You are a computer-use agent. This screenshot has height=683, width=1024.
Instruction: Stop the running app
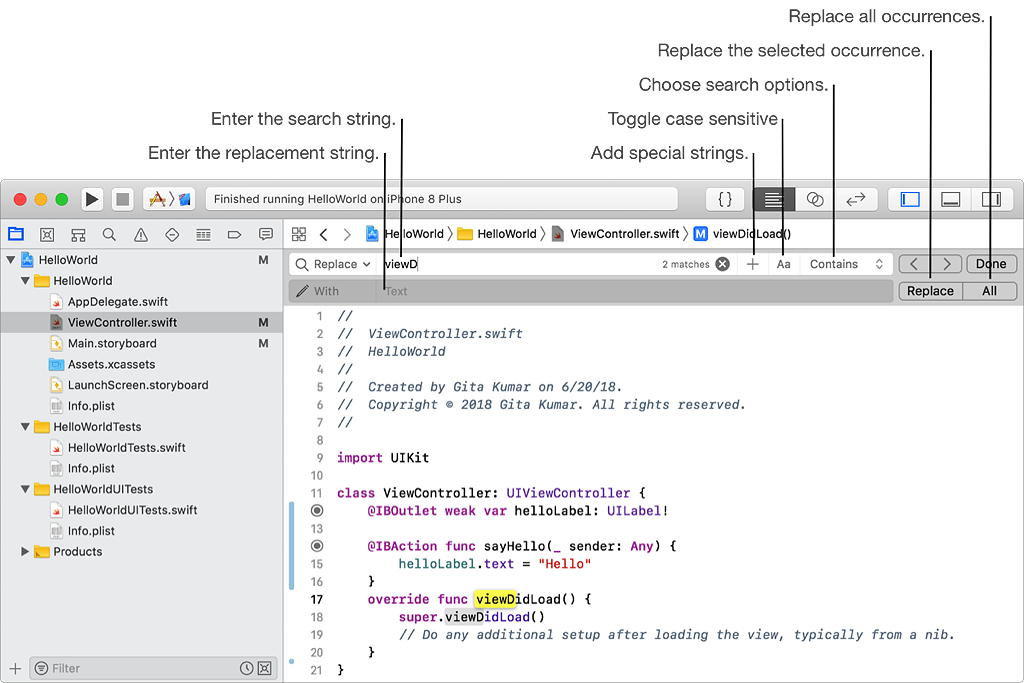pos(122,199)
